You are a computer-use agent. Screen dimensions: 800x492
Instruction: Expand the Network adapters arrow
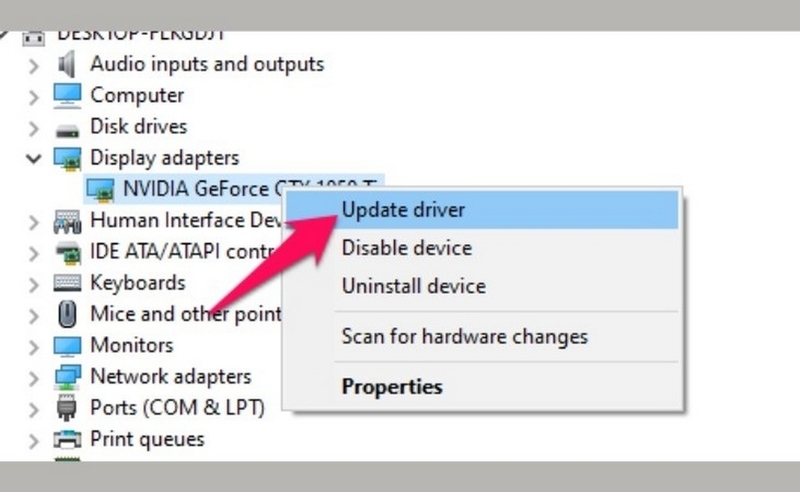[x=33, y=378]
